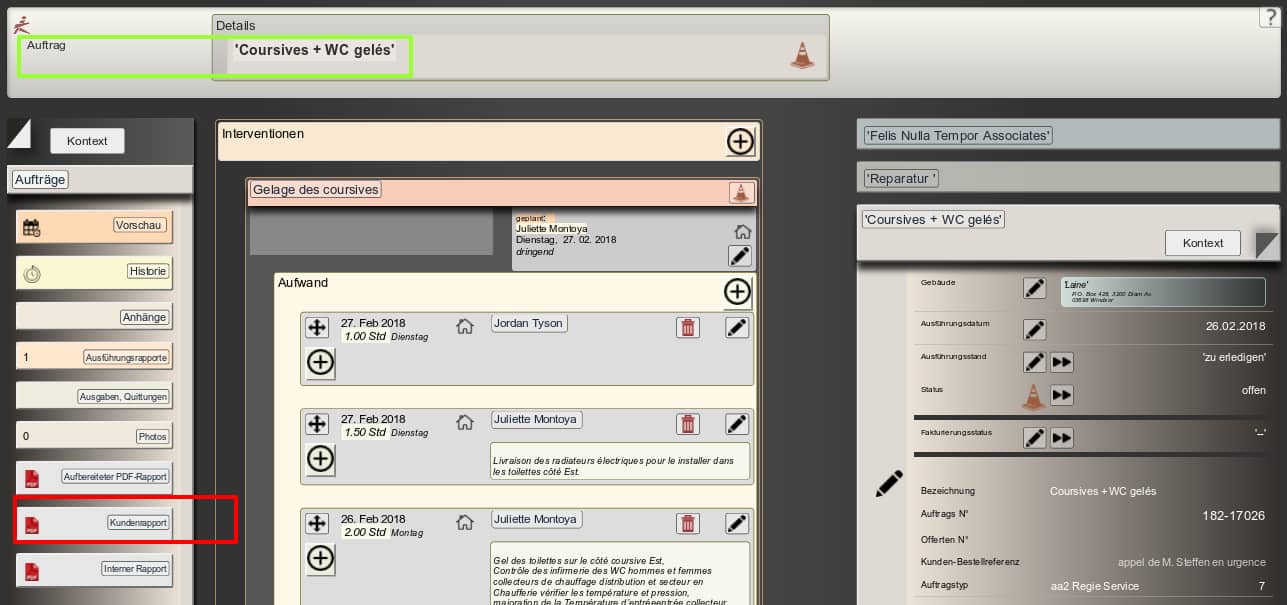Edit Jordan Tyson's 1.00 Std entry
The height and width of the screenshot is (605, 1287).
(737, 327)
